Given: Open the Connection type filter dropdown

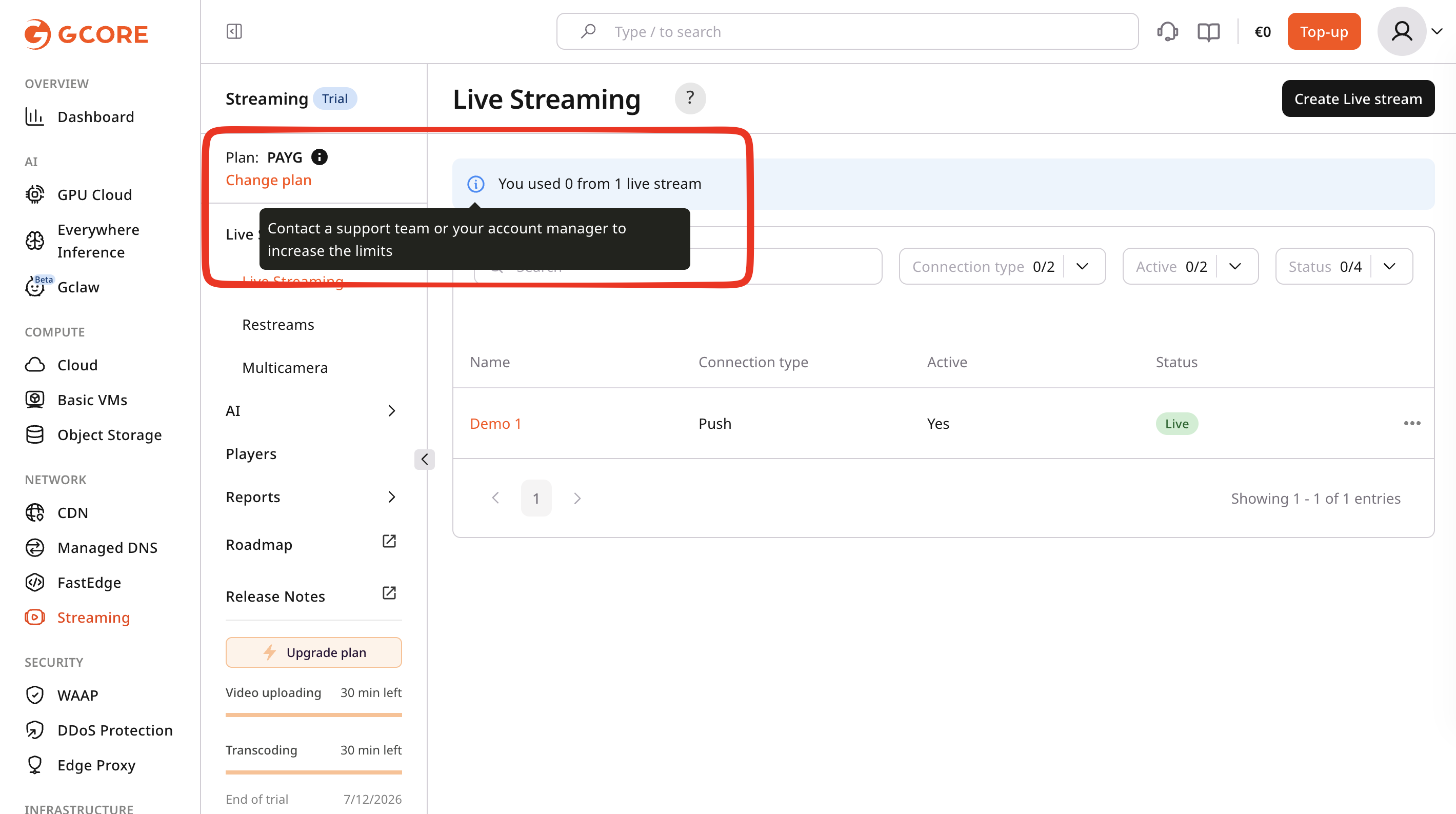Looking at the screenshot, I should click(x=1002, y=266).
